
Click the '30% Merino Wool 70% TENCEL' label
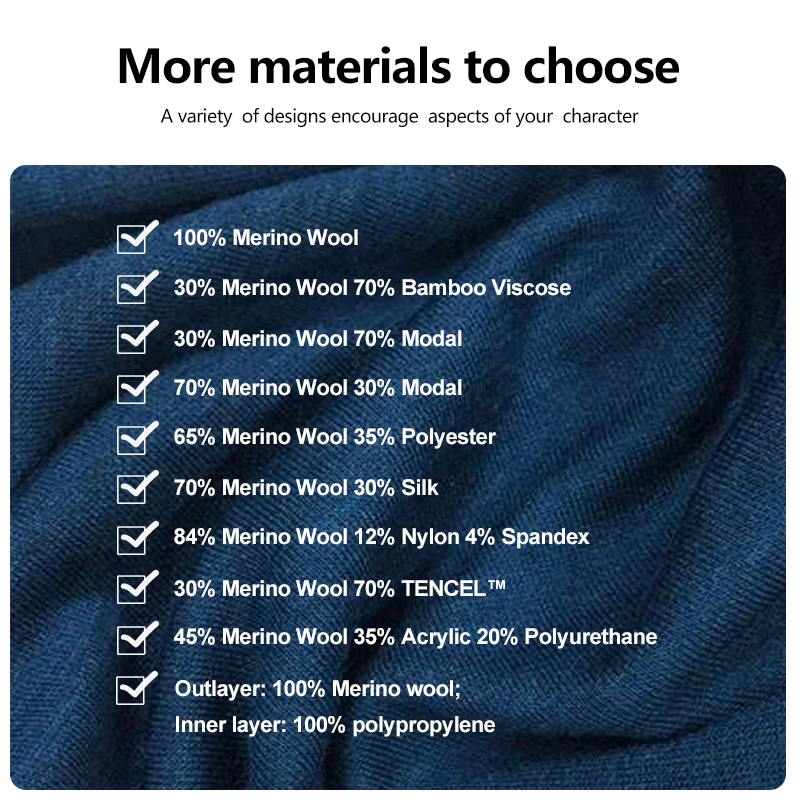point(339,588)
